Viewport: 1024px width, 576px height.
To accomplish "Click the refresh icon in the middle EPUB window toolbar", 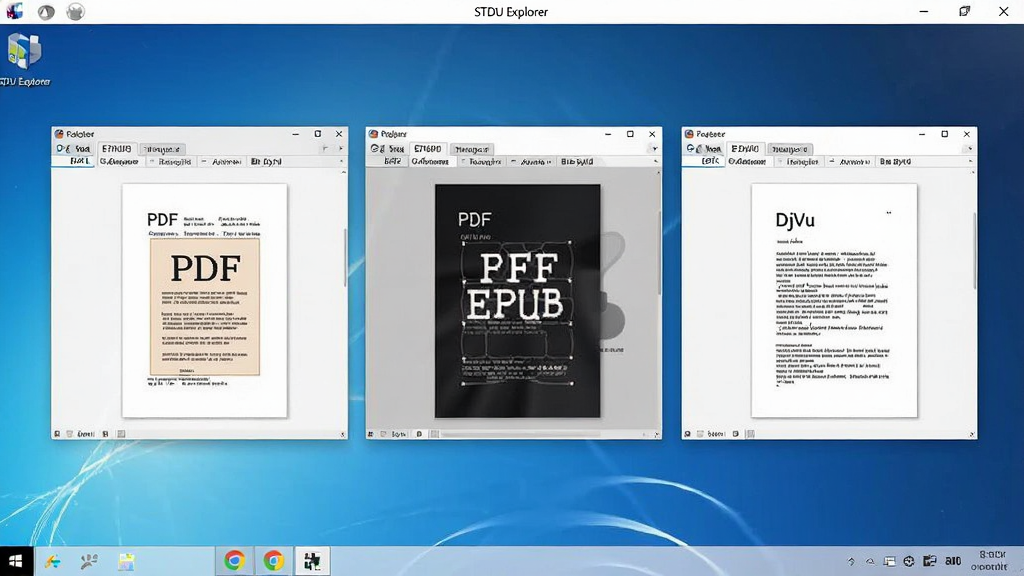I will click(x=377, y=149).
